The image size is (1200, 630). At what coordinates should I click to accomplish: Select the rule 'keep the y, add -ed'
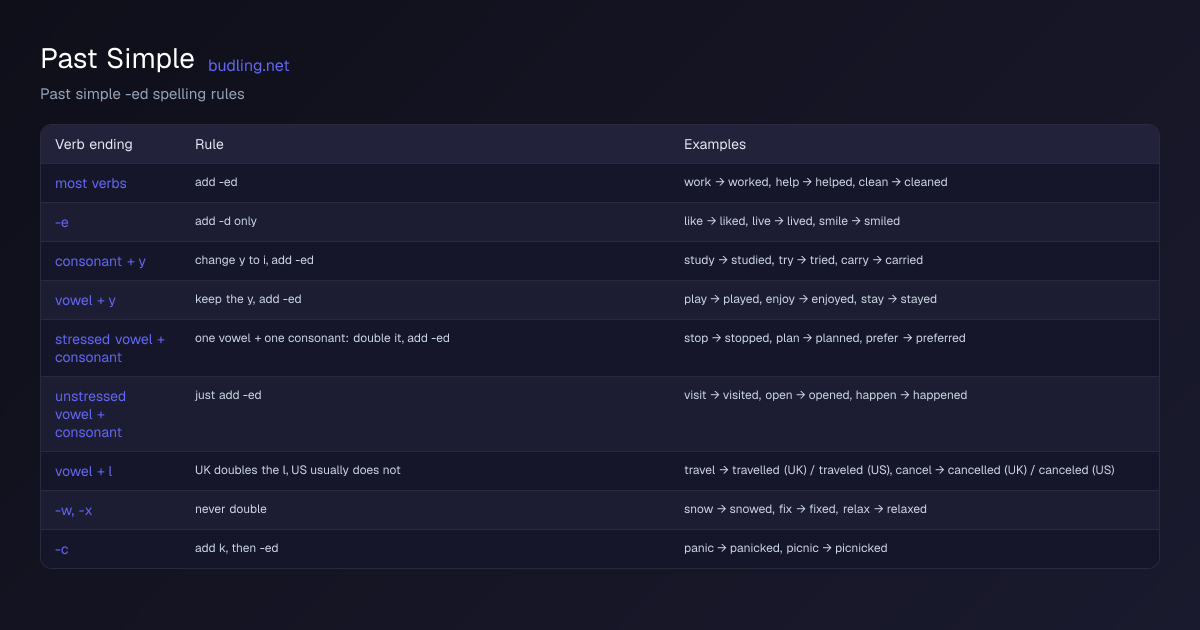coord(248,299)
